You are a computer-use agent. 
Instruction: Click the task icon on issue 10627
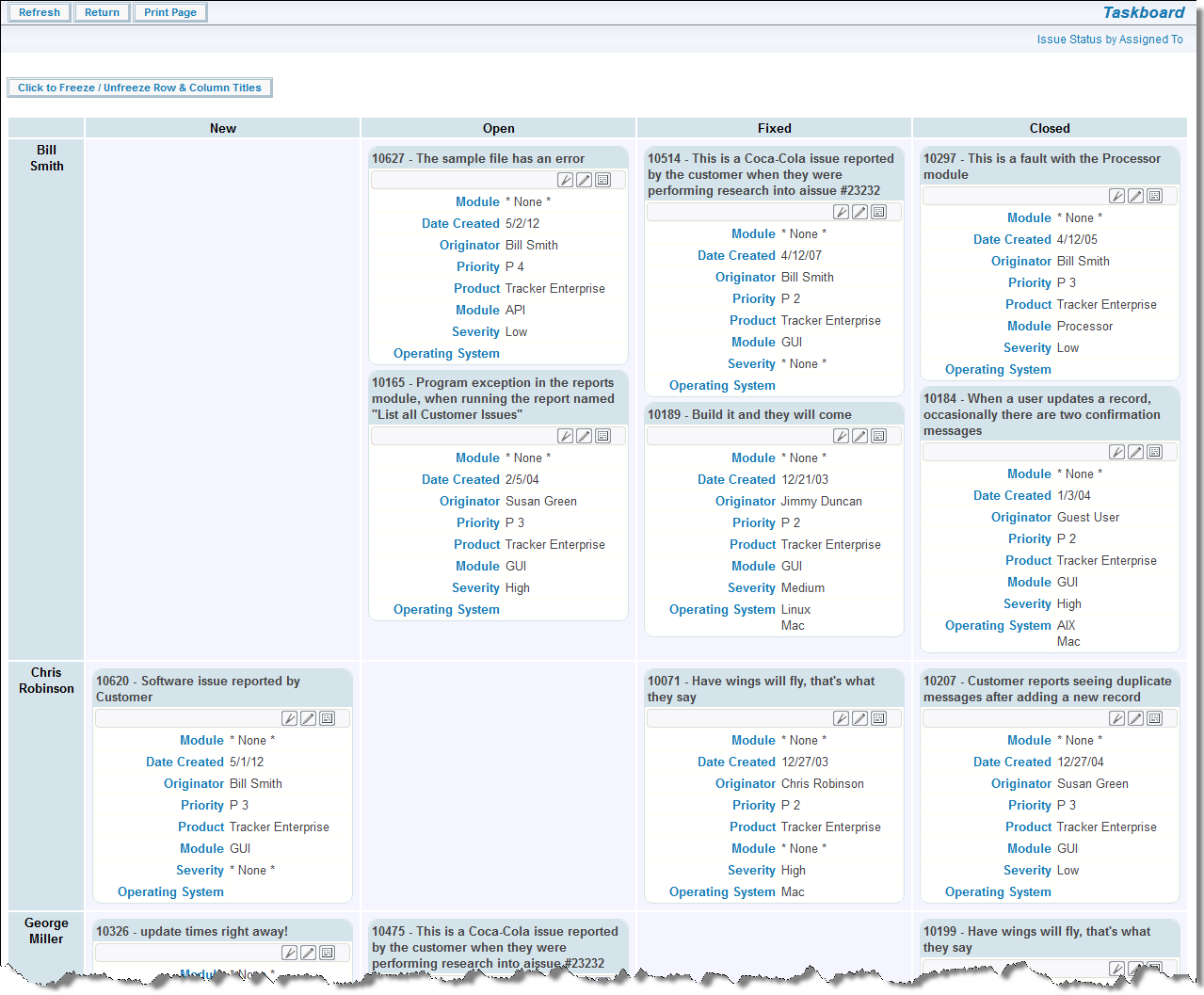565,180
